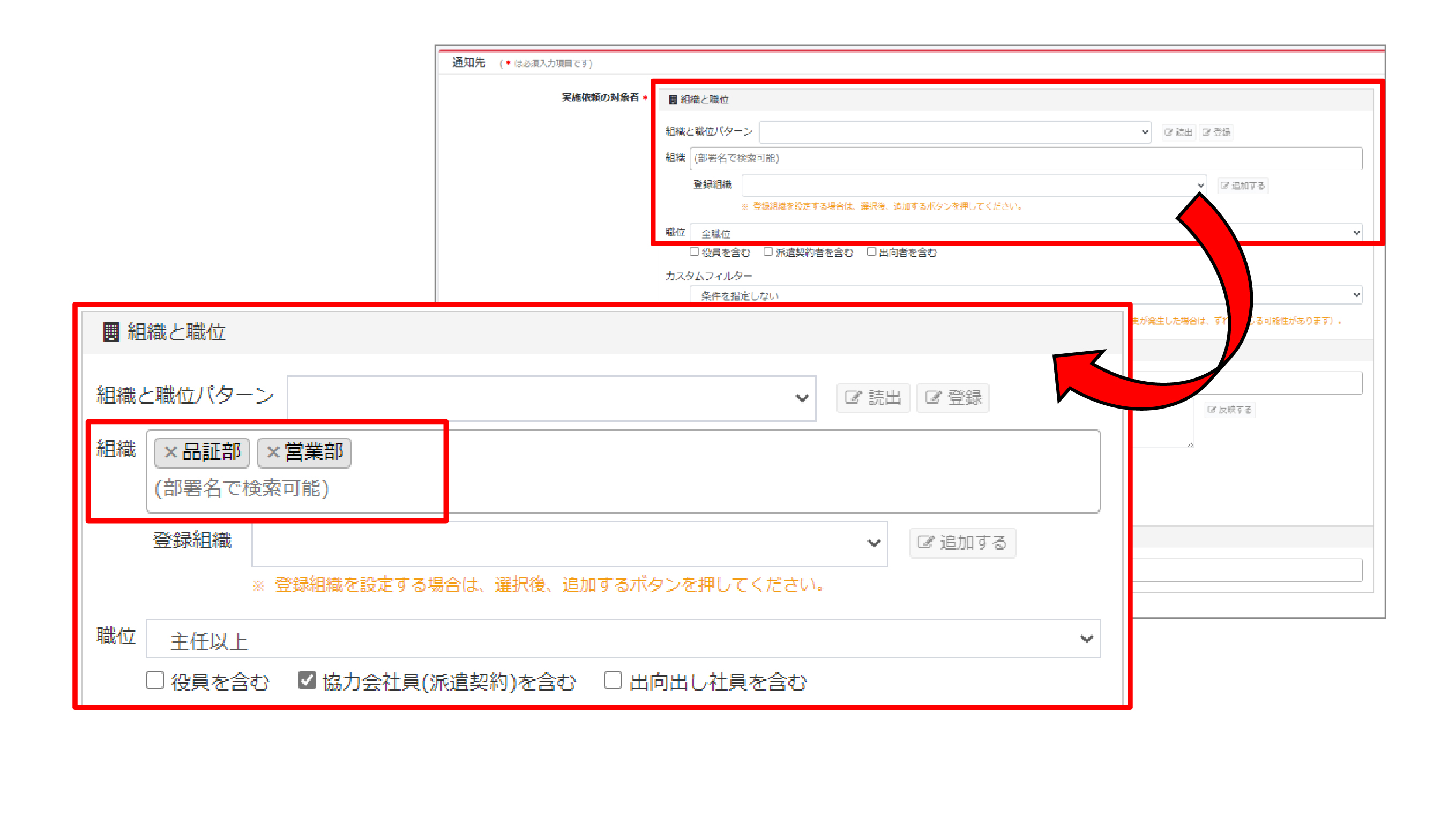Remove the 品証部 organization tag
1456x823 pixels.
(x=170, y=452)
